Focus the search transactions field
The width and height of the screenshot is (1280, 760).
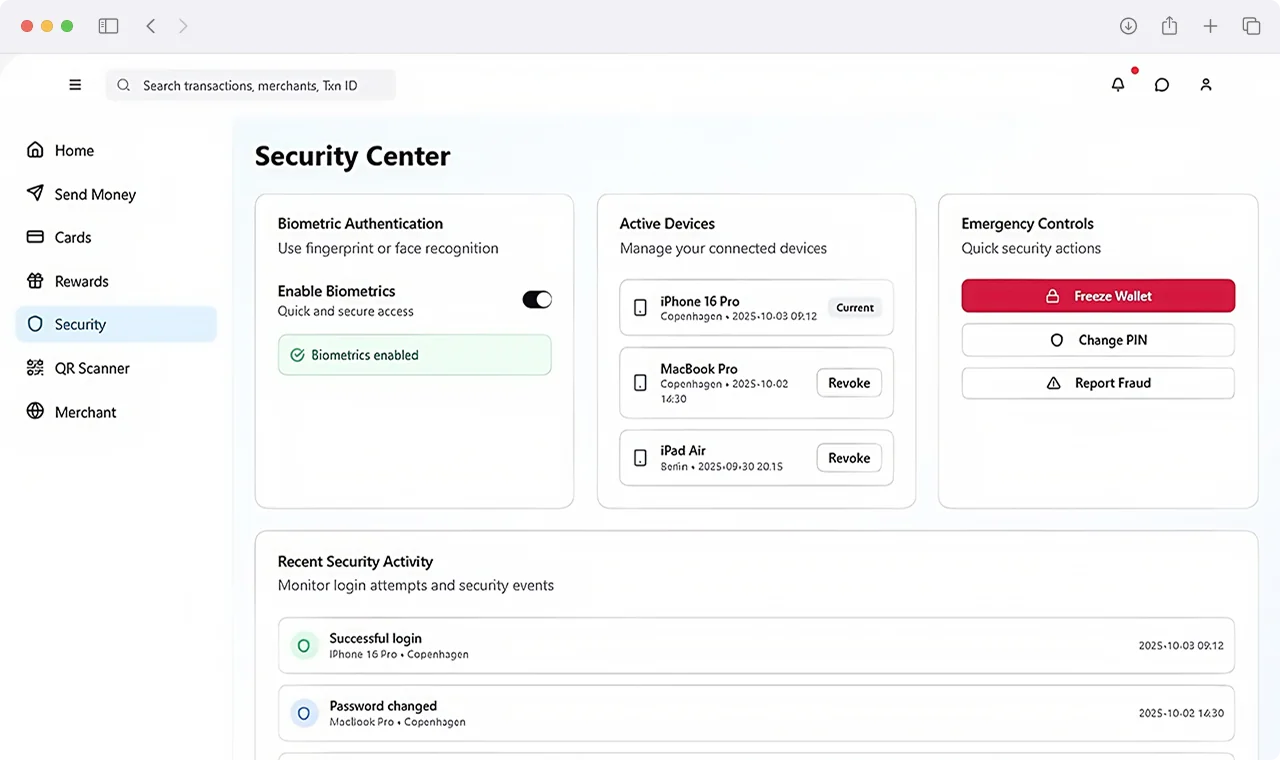coord(251,85)
